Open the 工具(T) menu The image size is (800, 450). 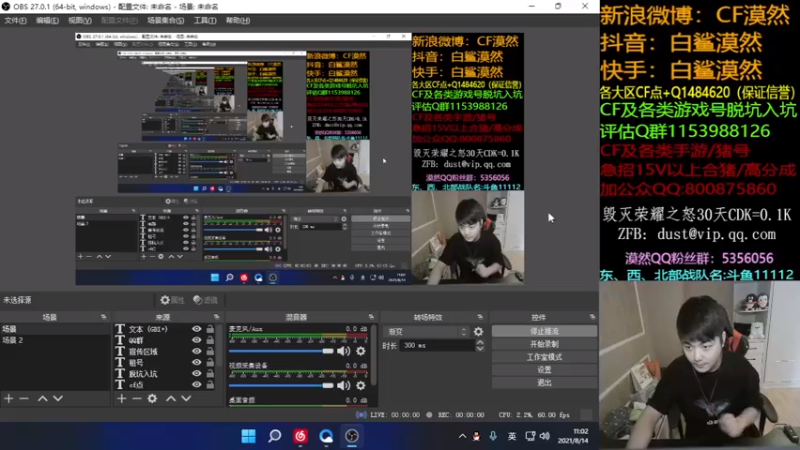tap(205, 20)
